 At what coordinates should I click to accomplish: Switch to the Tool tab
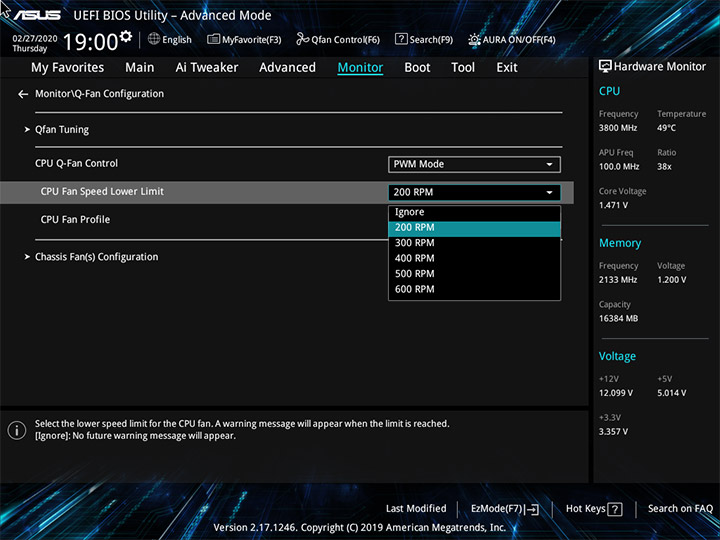tap(463, 68)
